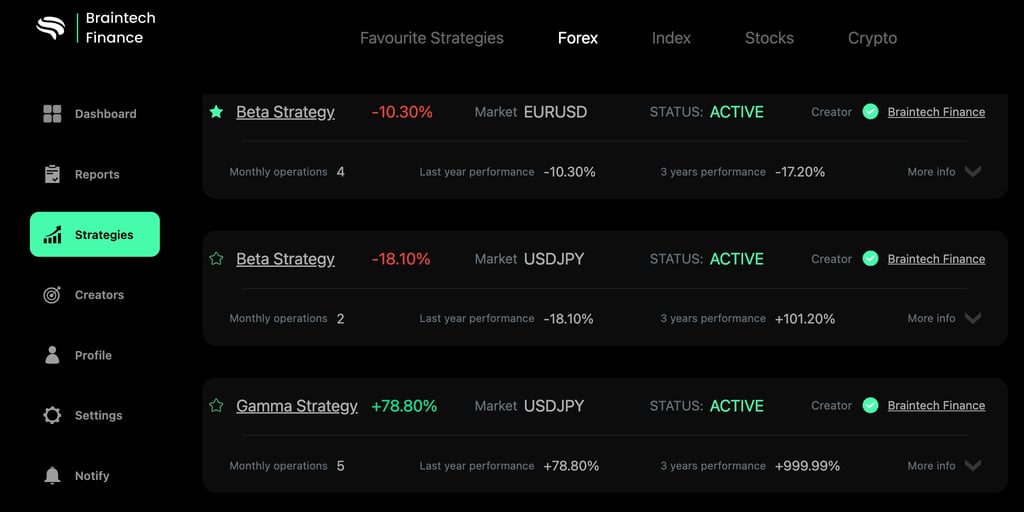Click the verified checkmark beside Gamma Strategy creator
This screenshot has width=1024, height=512.
pos(870,406)
